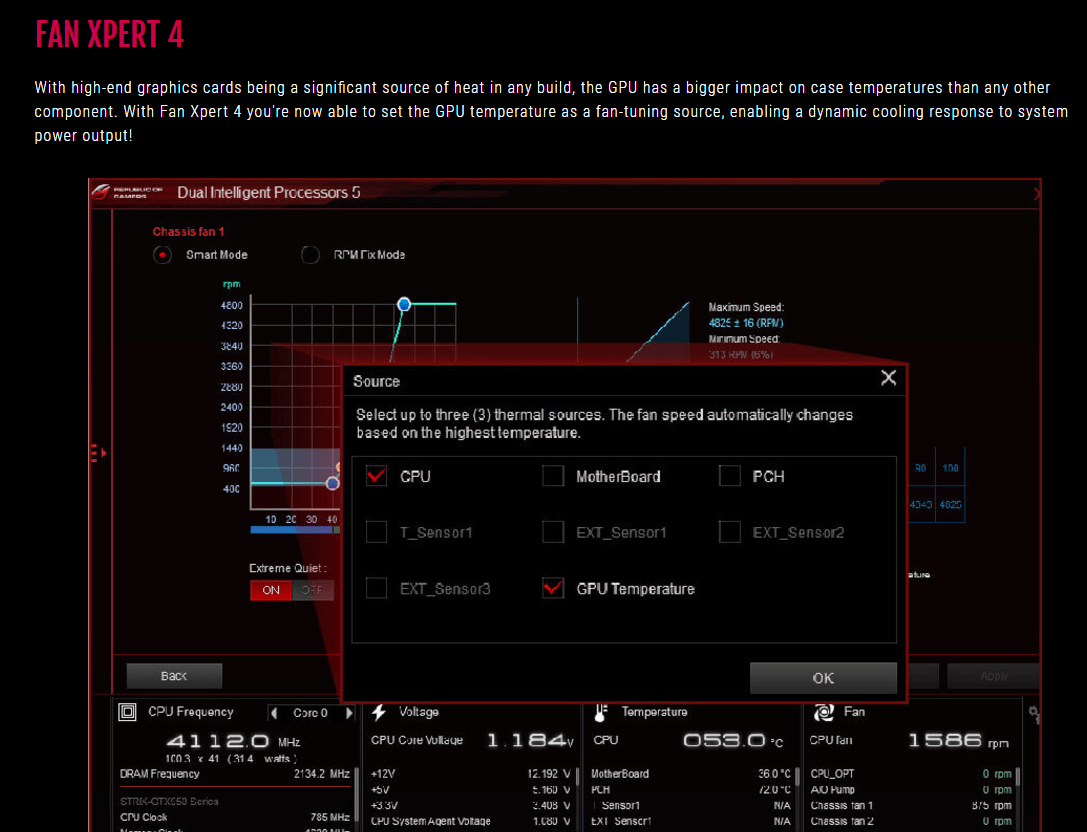Viewport: 1087px width, 832px height.
Task: Click the CPU Frequency chip icon
Action: coord(128,712)
